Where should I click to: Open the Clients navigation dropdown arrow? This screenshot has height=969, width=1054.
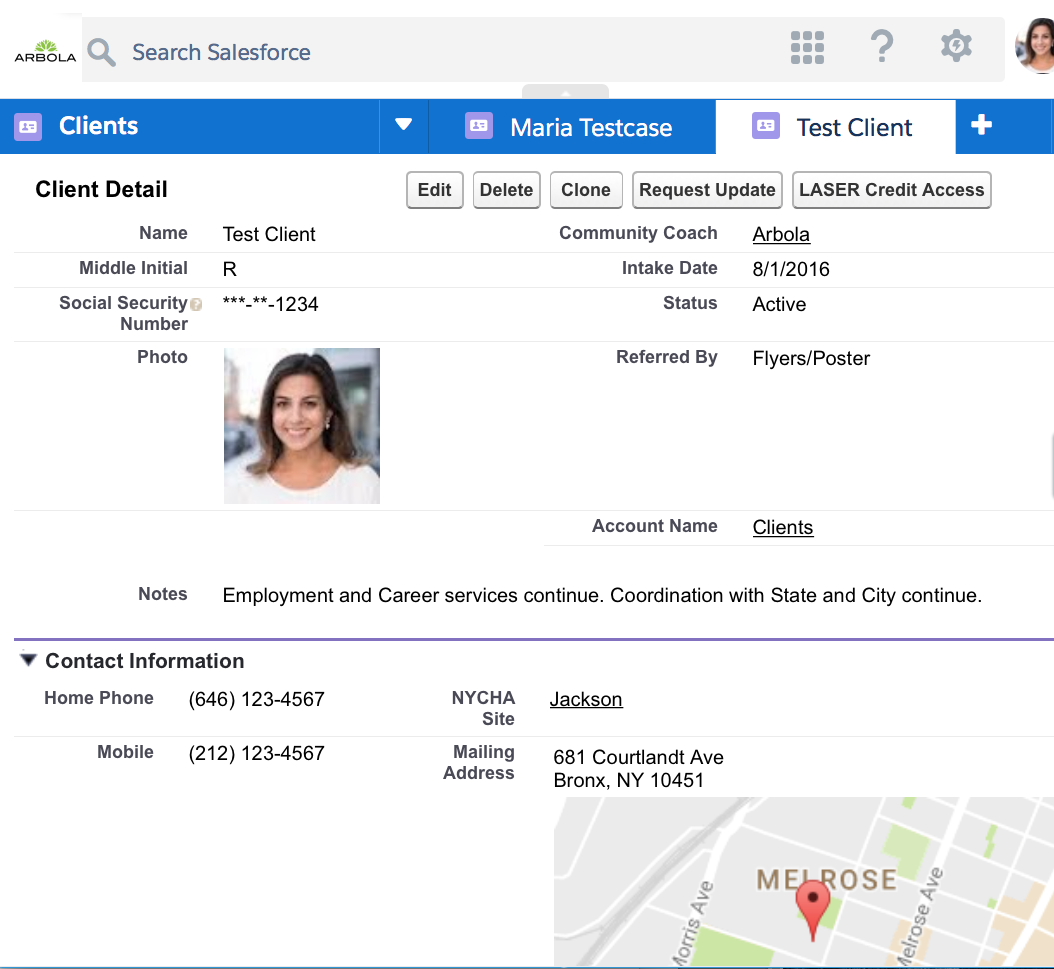(x=403, y=124)
